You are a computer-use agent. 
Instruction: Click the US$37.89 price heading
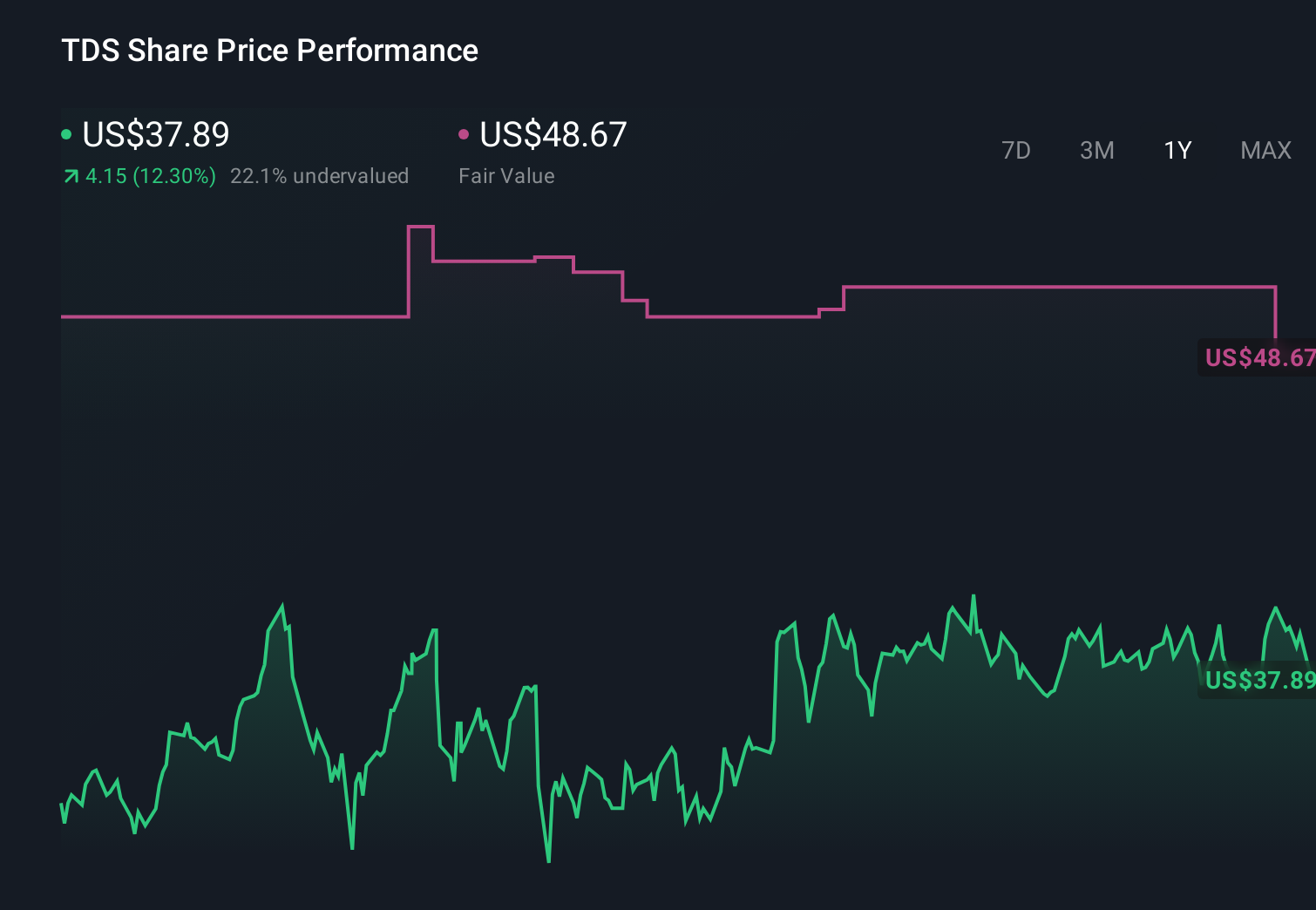(x=155, y=135)
